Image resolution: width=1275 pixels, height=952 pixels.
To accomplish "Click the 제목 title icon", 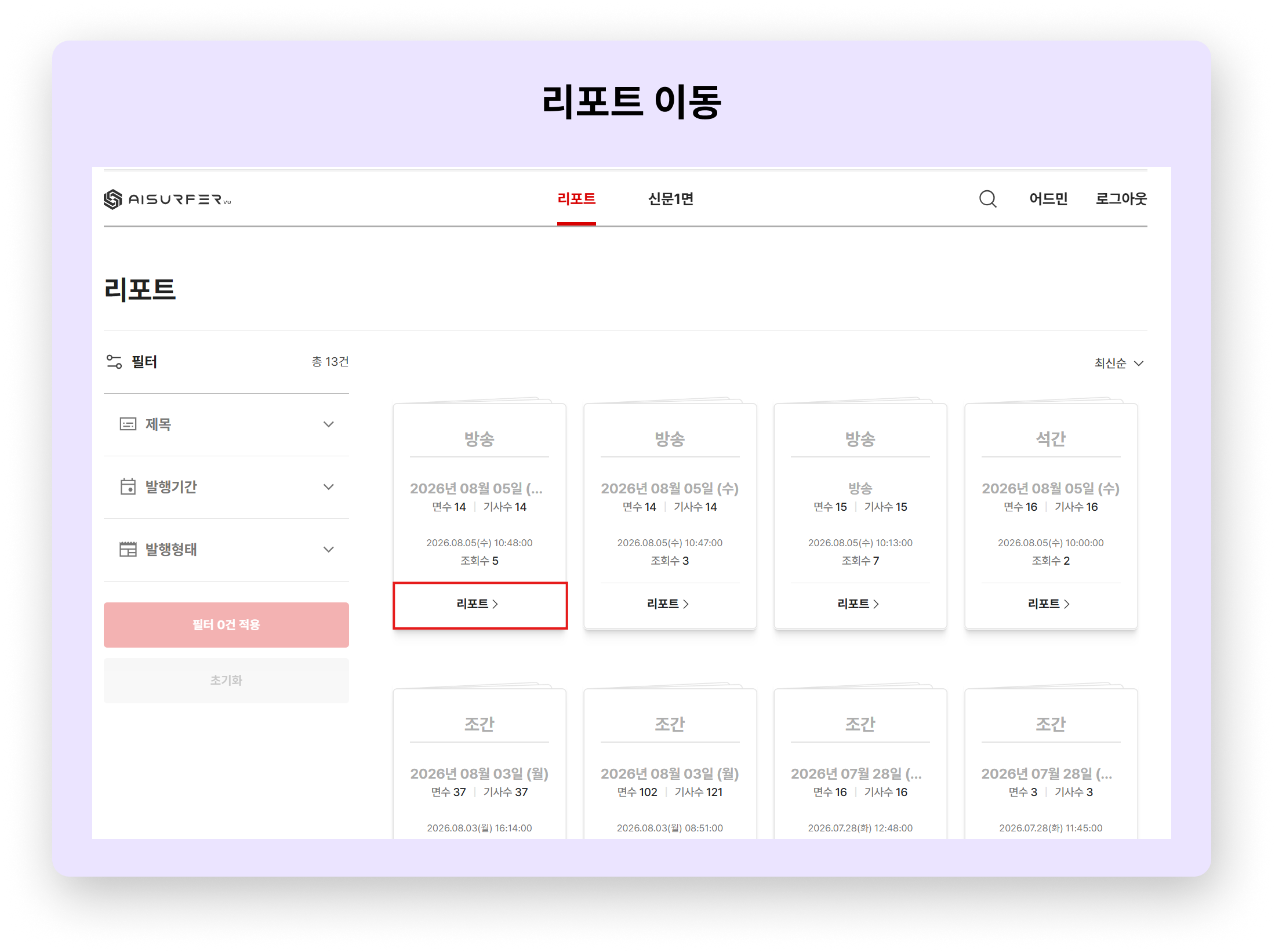I will pyautogui.click(x=128, y=424).
